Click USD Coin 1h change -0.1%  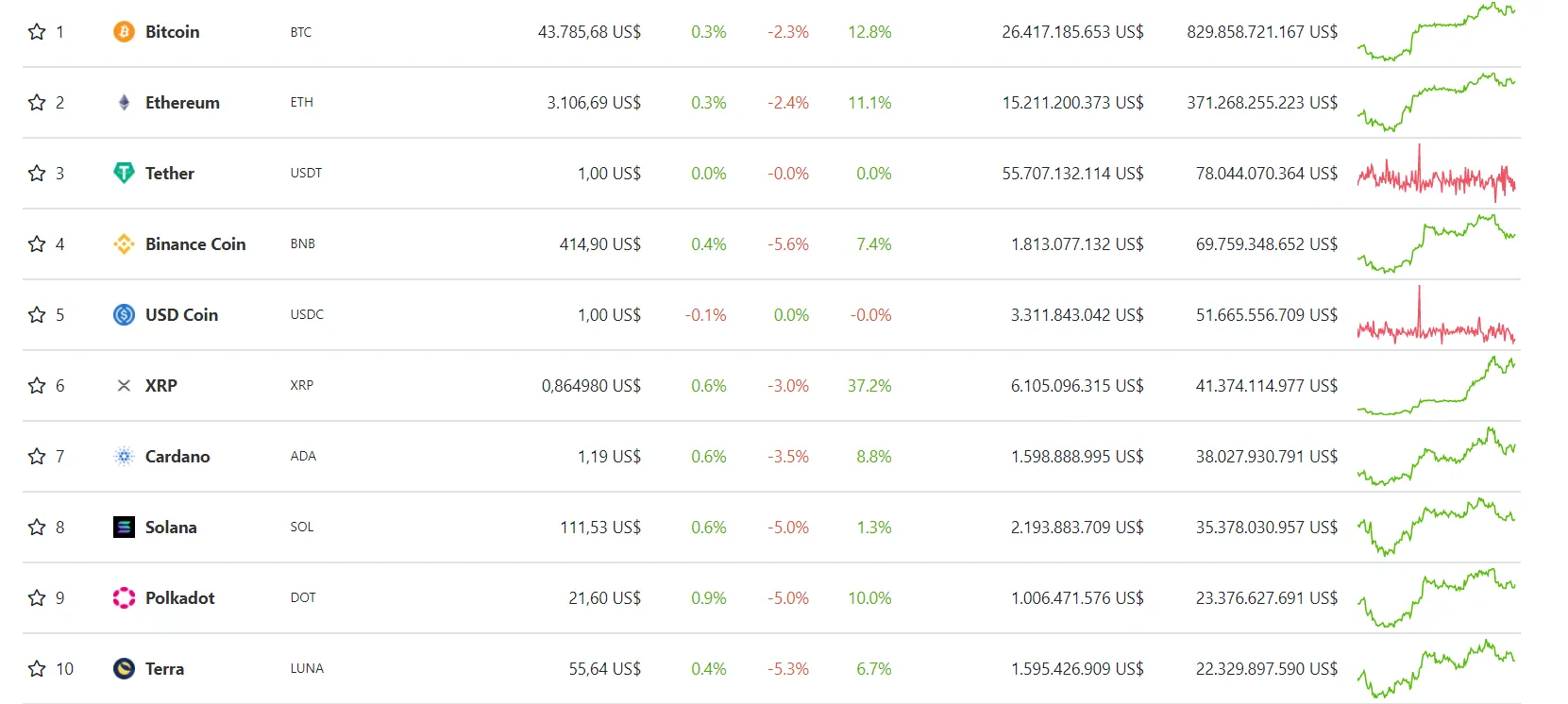(x=706, y=315)
